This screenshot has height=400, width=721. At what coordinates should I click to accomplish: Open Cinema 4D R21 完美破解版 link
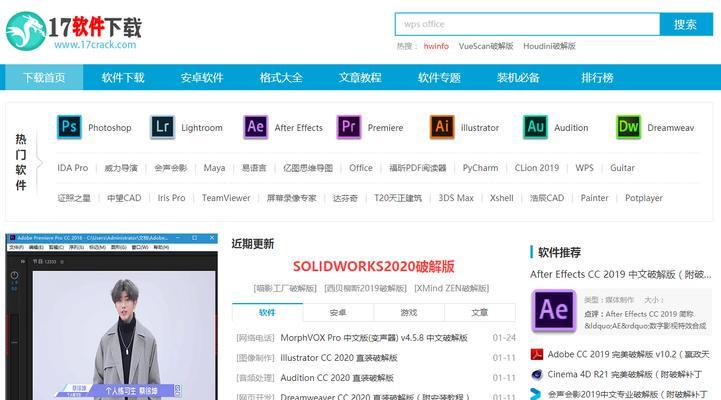625,375
